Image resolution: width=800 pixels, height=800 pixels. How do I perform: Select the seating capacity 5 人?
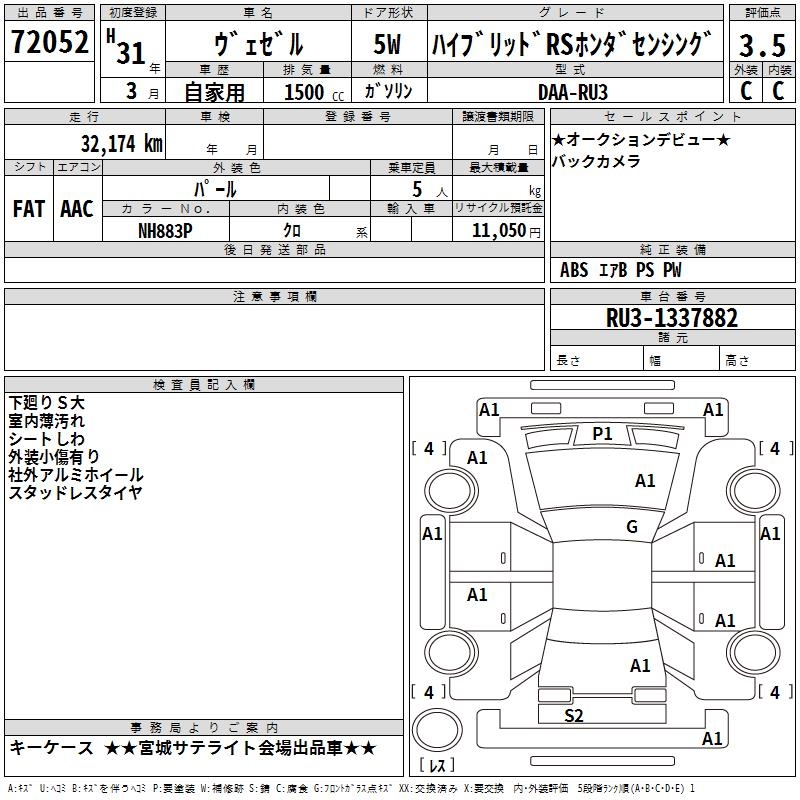tap(429, 190)
